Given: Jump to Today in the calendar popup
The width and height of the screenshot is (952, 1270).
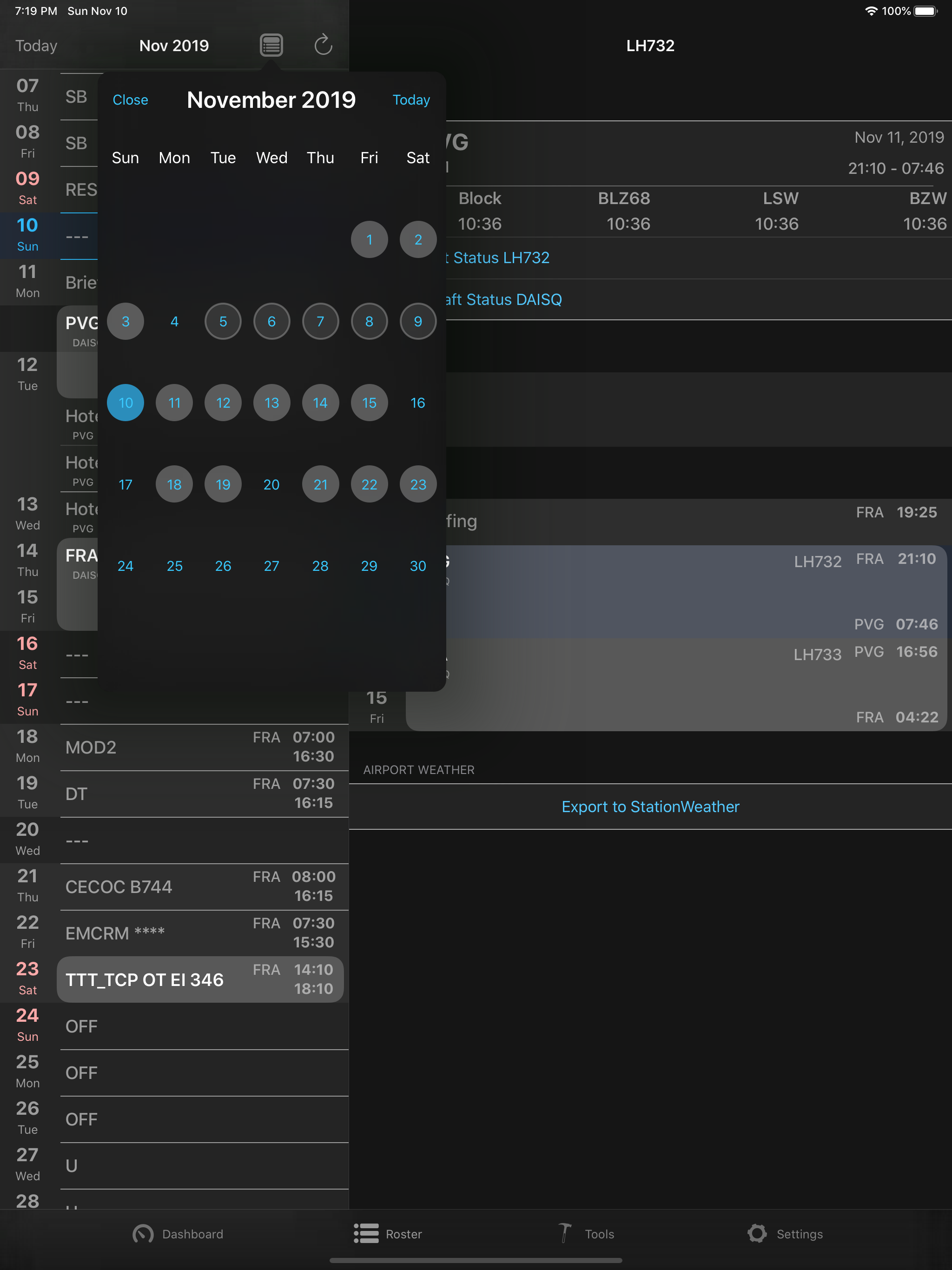Looking at the screenshot, I should point(411,100).
